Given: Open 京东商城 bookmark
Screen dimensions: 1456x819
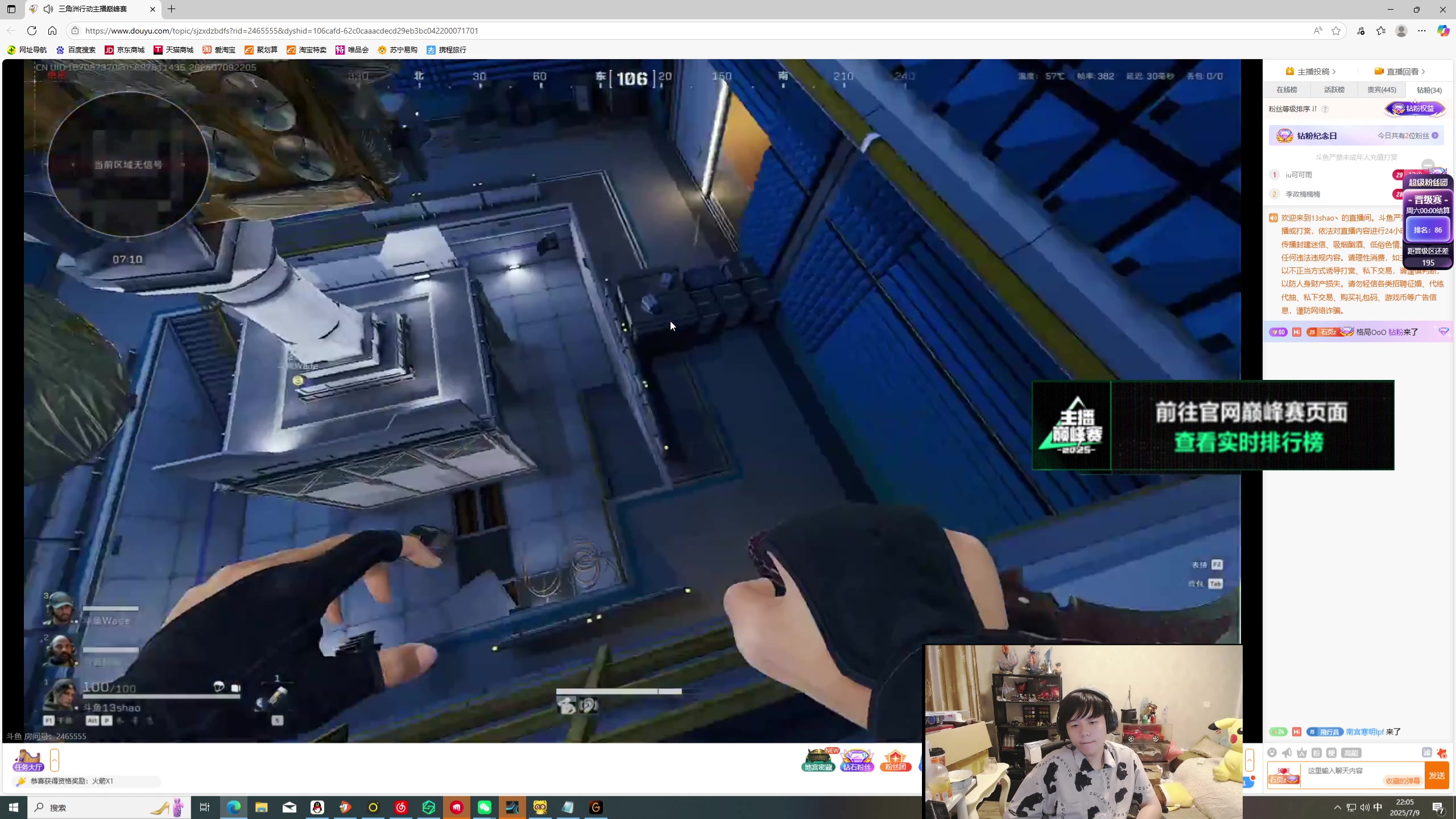Looking at the screenshot, I should (x=125, y=50).
